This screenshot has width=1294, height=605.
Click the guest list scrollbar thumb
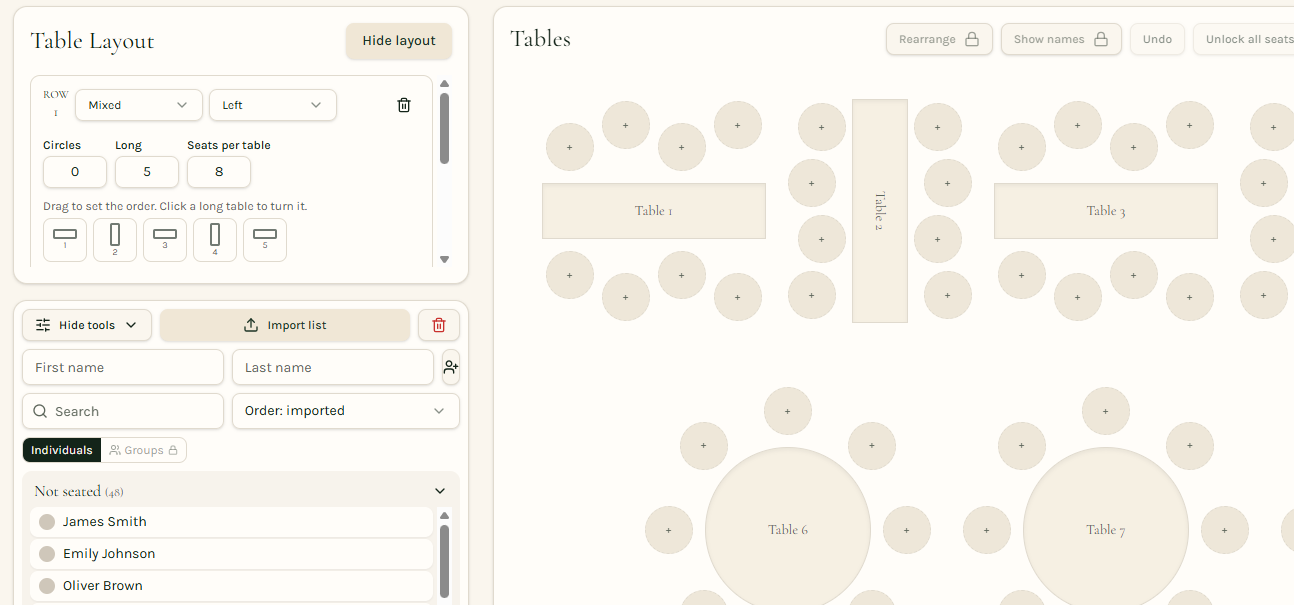pyautogui.click(x=444, y=561)
